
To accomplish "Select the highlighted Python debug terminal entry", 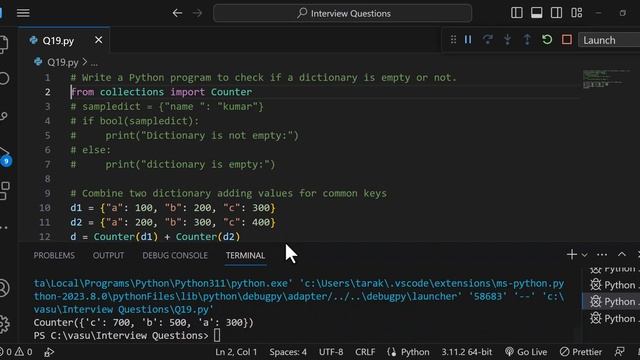I will click(611, 302).
